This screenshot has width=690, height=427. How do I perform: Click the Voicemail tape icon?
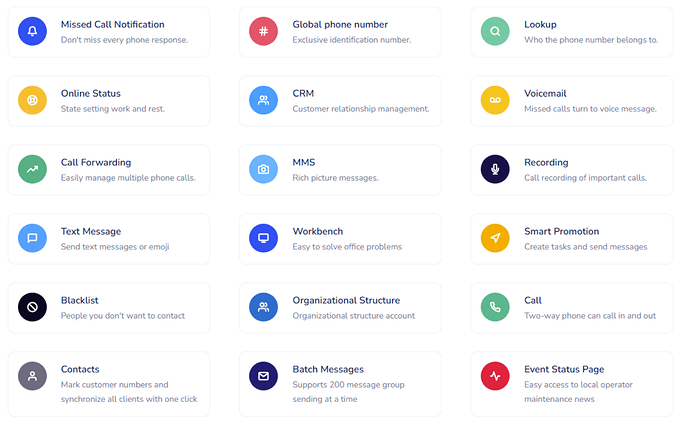pyautogui.click(x=495, y=100)
